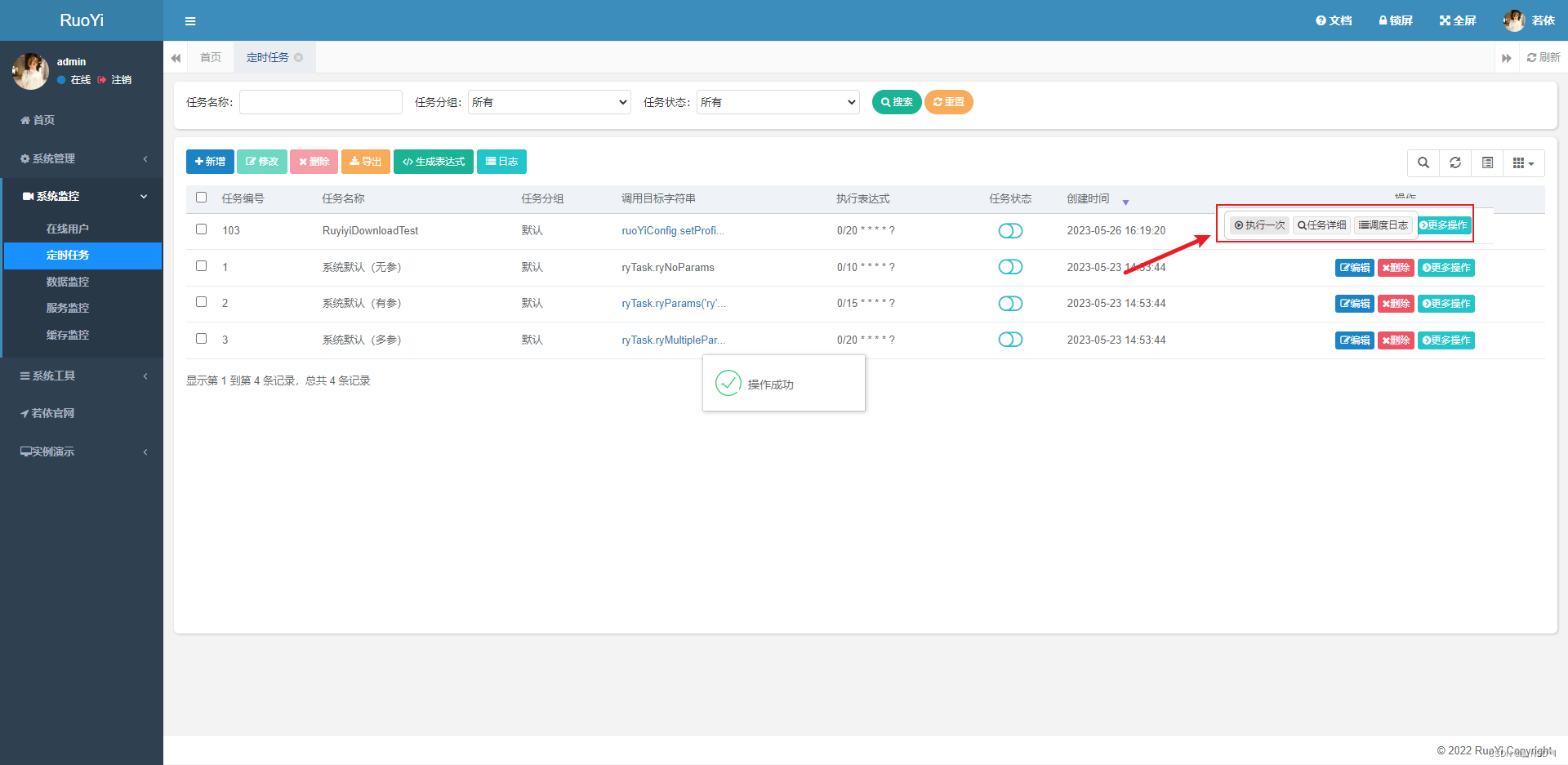Collapse the 系统监控 sidebar menu
Image resolution: width=1568 pixels, height=765 pixels.
[x=82, y=196]
